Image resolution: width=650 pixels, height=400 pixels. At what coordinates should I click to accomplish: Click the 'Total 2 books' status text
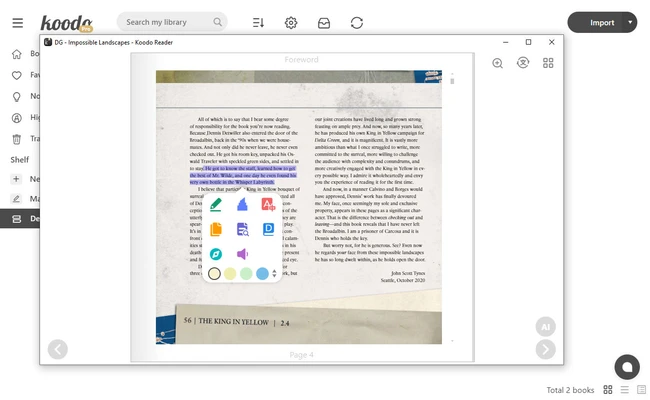click(x=570, y=390)
